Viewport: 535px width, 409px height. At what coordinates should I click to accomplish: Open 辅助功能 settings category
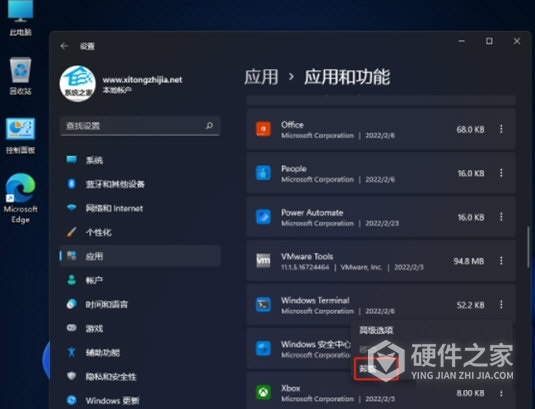140,352
